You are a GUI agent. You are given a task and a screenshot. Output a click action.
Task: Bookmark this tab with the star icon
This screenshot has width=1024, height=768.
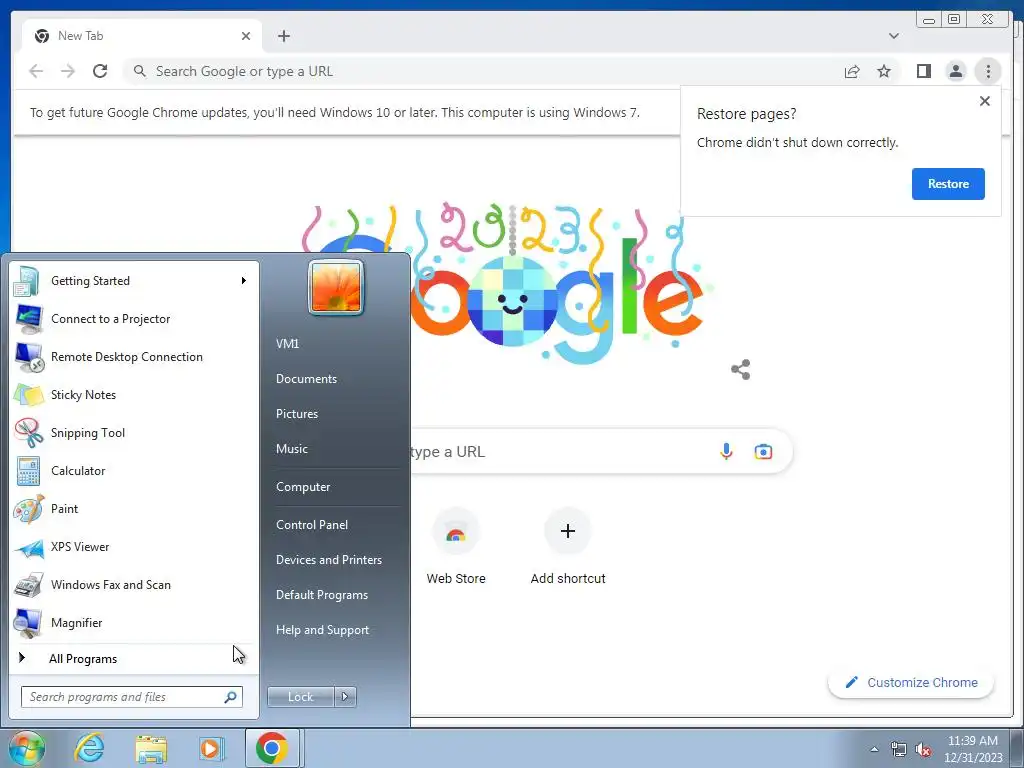point(884,71)
